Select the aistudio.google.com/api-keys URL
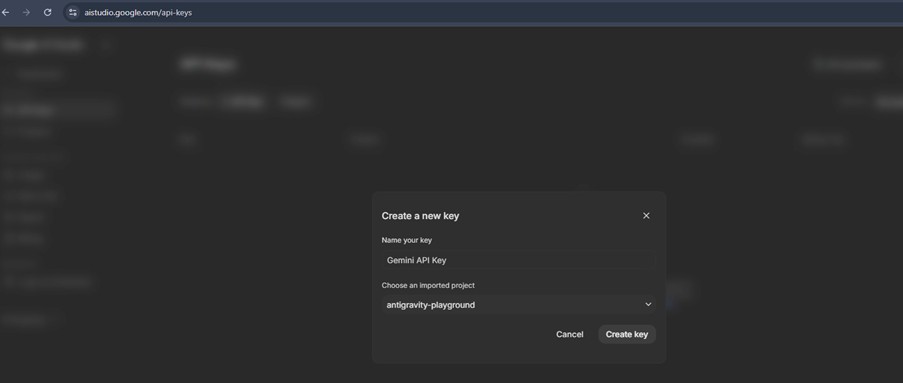903x383 pixels. (138, 12)
